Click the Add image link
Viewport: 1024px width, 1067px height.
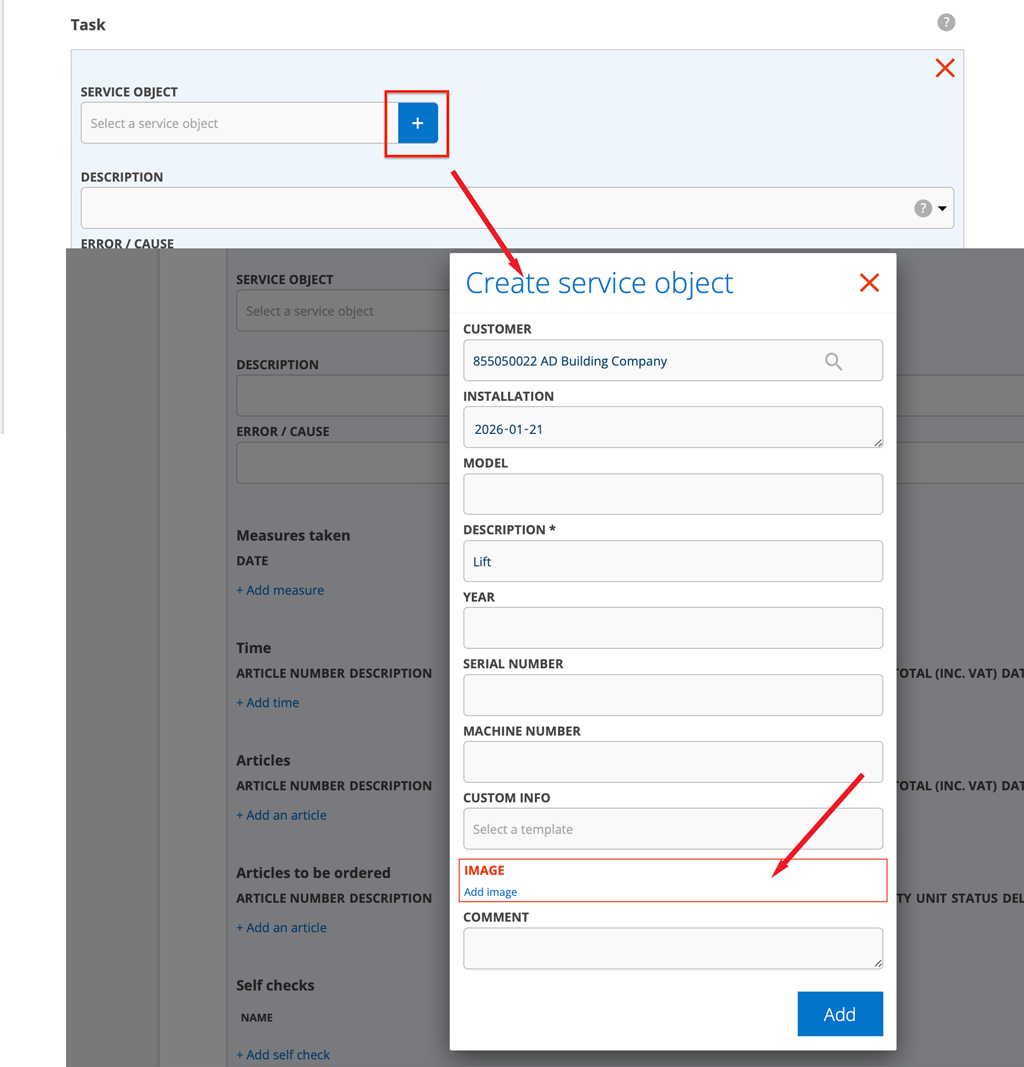pyautogui.click(x=490, y=892)
